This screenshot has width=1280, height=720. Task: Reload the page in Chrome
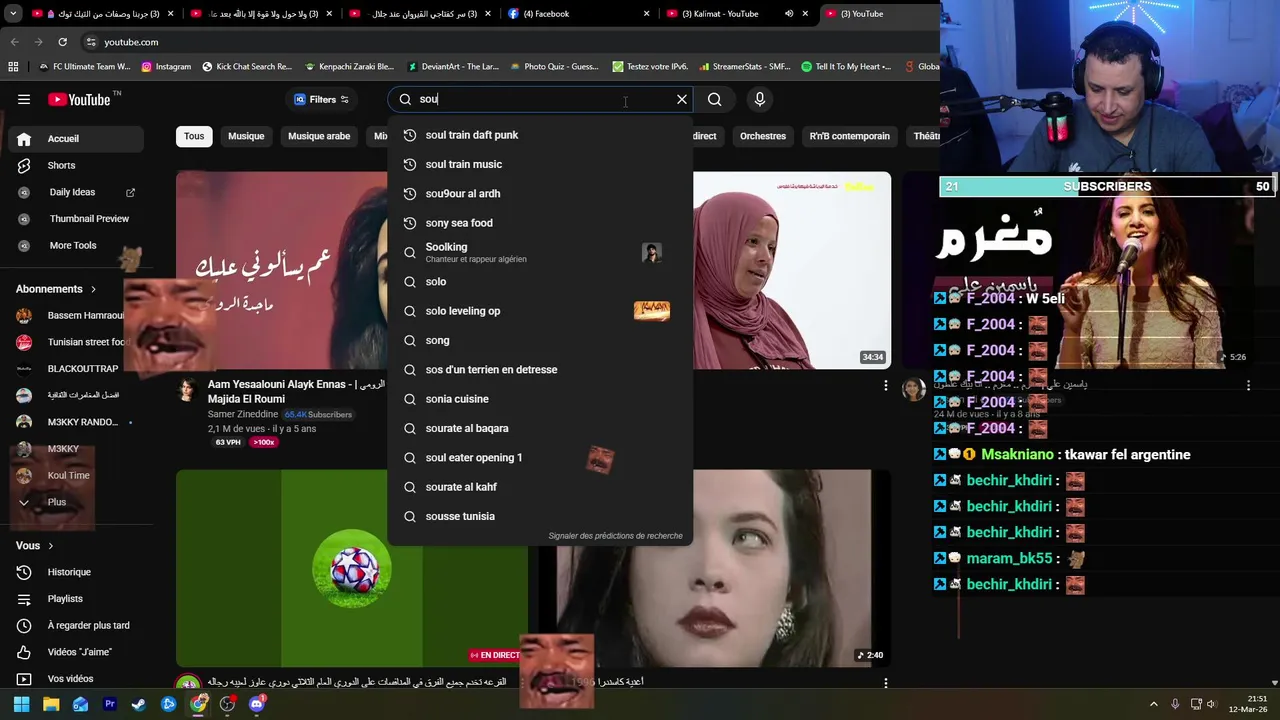[x=62, y=42]
